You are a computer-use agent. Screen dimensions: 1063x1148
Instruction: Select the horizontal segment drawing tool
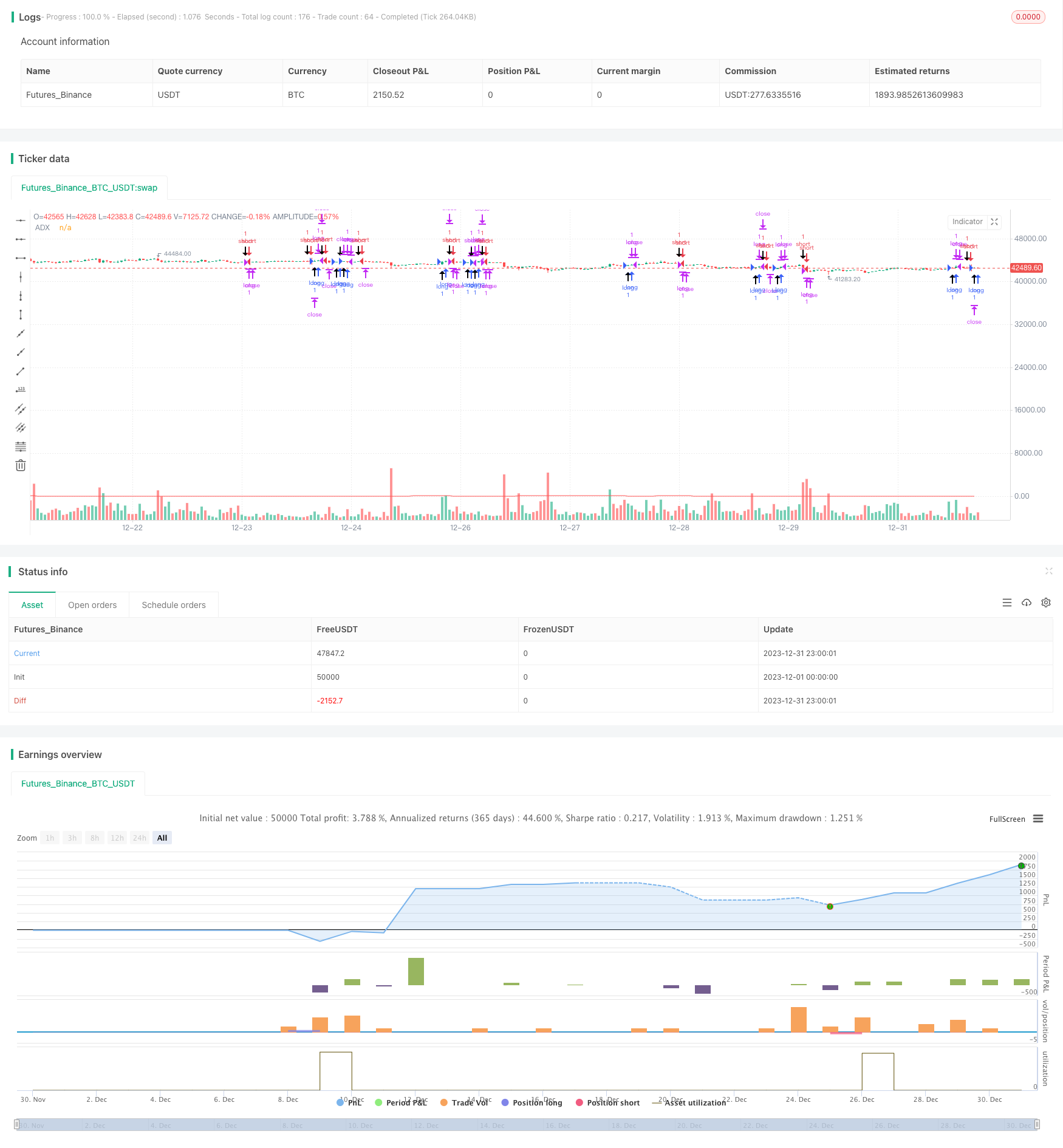pos(21,258)
